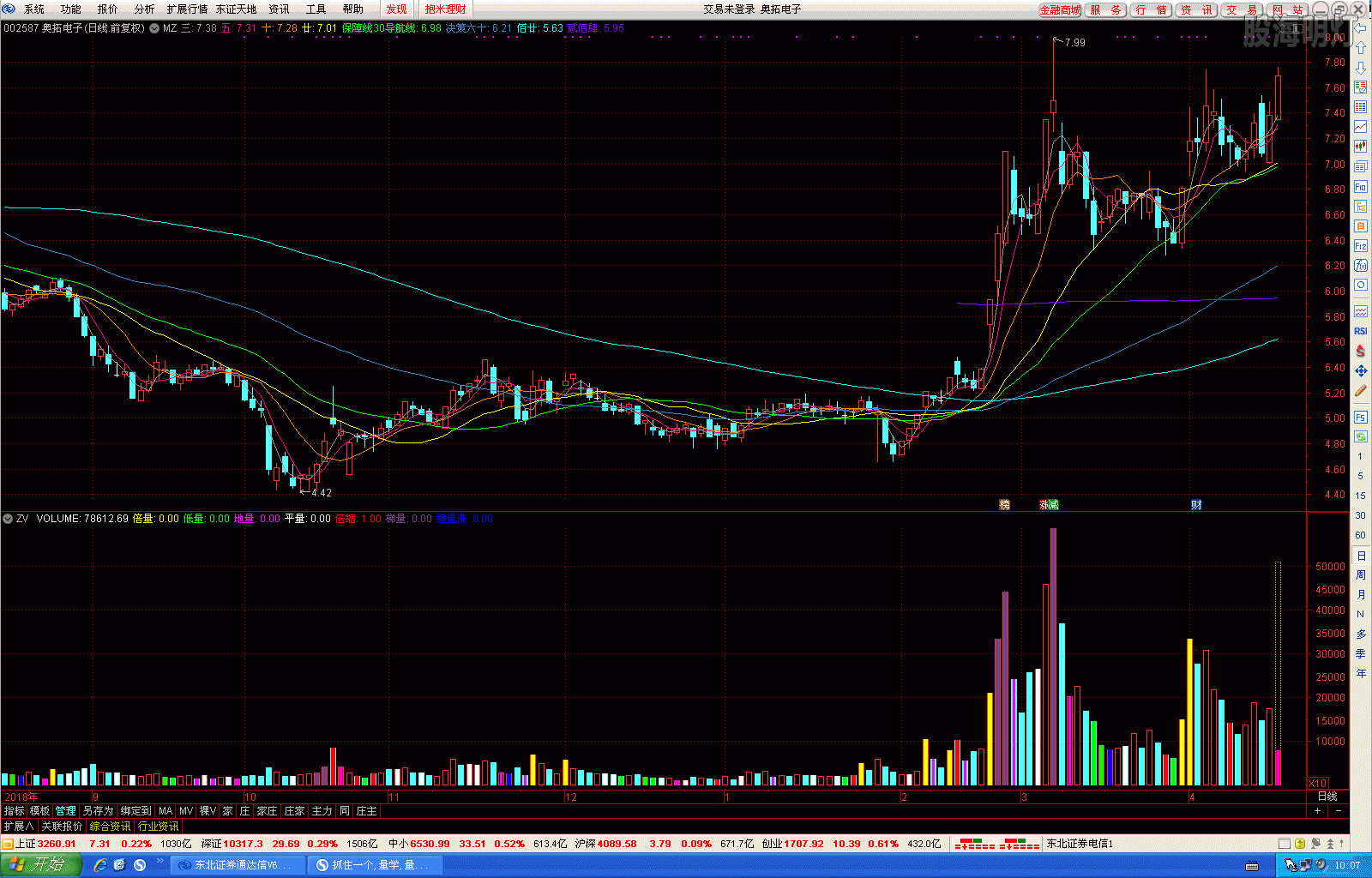This screenshot has width=1372, height=878.
Task: Open the intraday trend line chart icon
Action: tap(1361, 127)
